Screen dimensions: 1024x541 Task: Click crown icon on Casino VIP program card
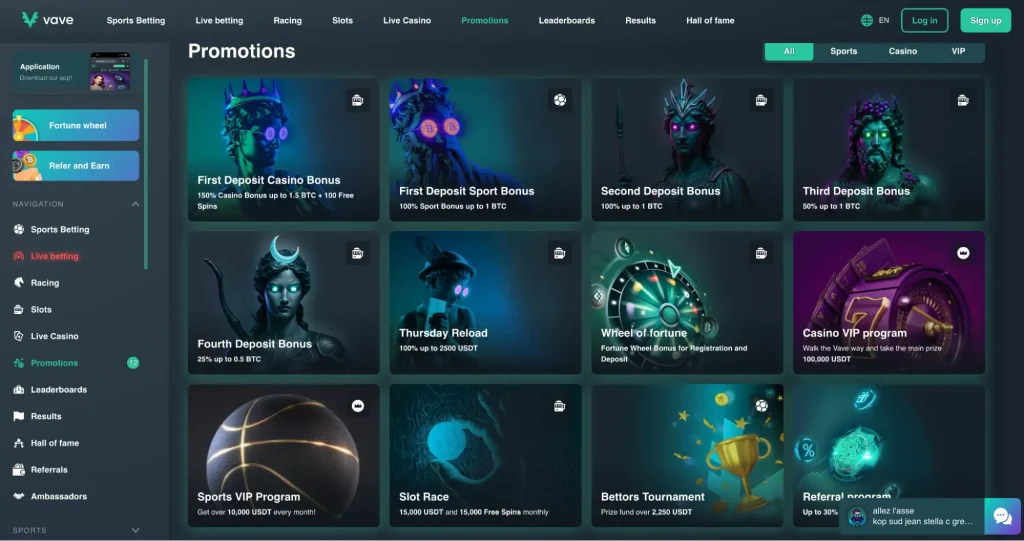click(x=963, y=253)
